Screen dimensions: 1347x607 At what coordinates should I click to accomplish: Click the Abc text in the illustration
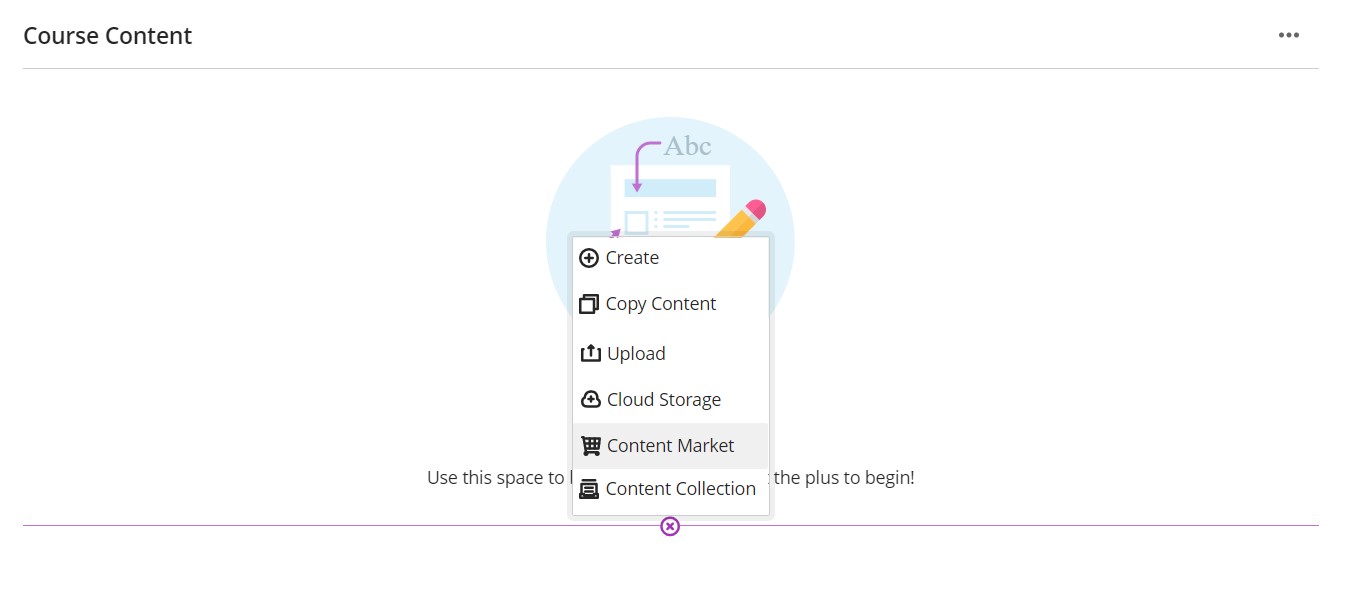tap(688, 146)
